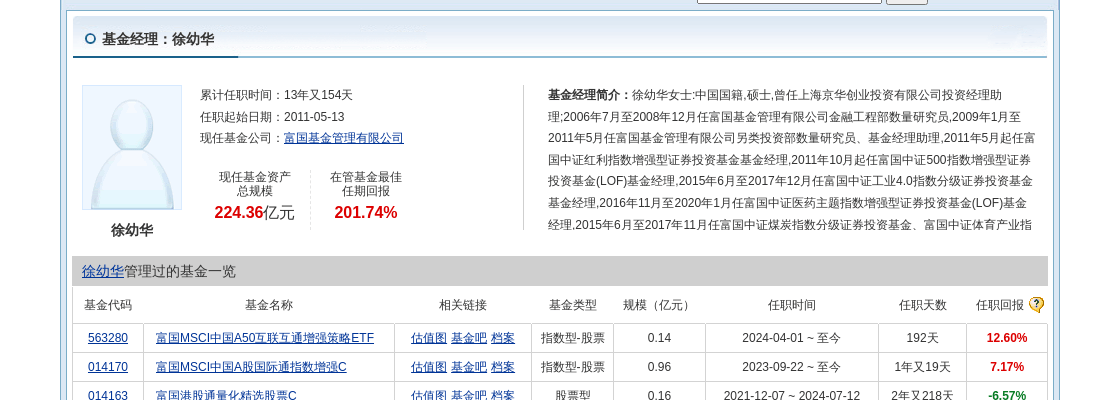This screenshot has width=1120, height=400.
Task: Click the 基金名称 column header
Action: [269, 305]
